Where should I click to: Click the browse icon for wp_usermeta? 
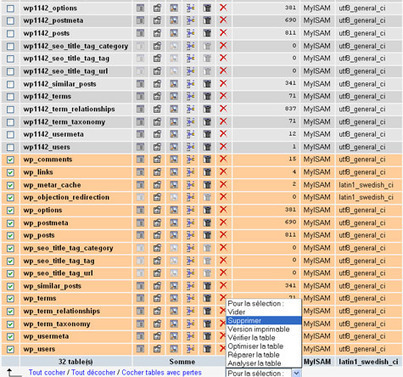[x=140, y=337]
